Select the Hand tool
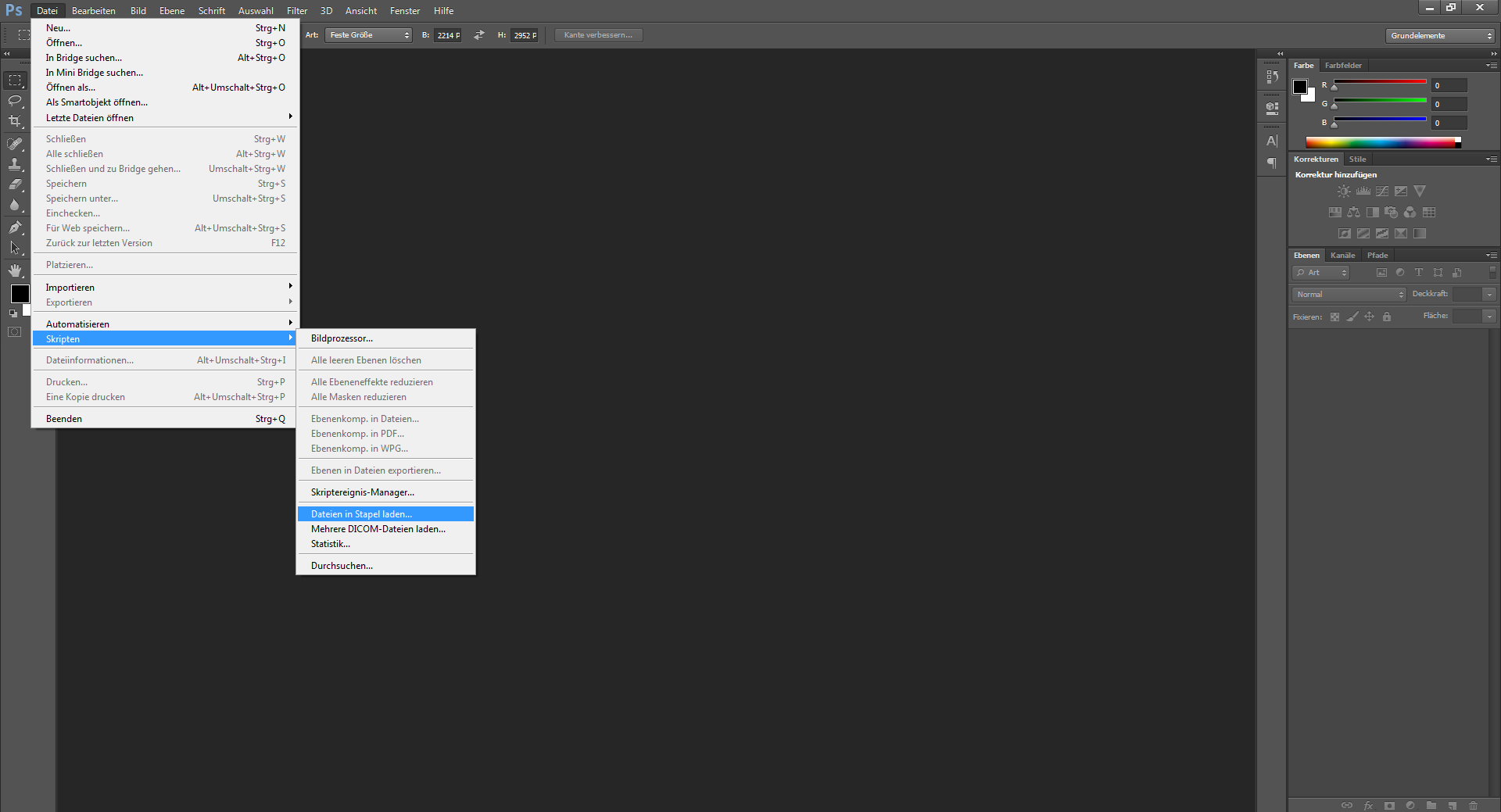Screen dimensions: 1501x812 15,270
